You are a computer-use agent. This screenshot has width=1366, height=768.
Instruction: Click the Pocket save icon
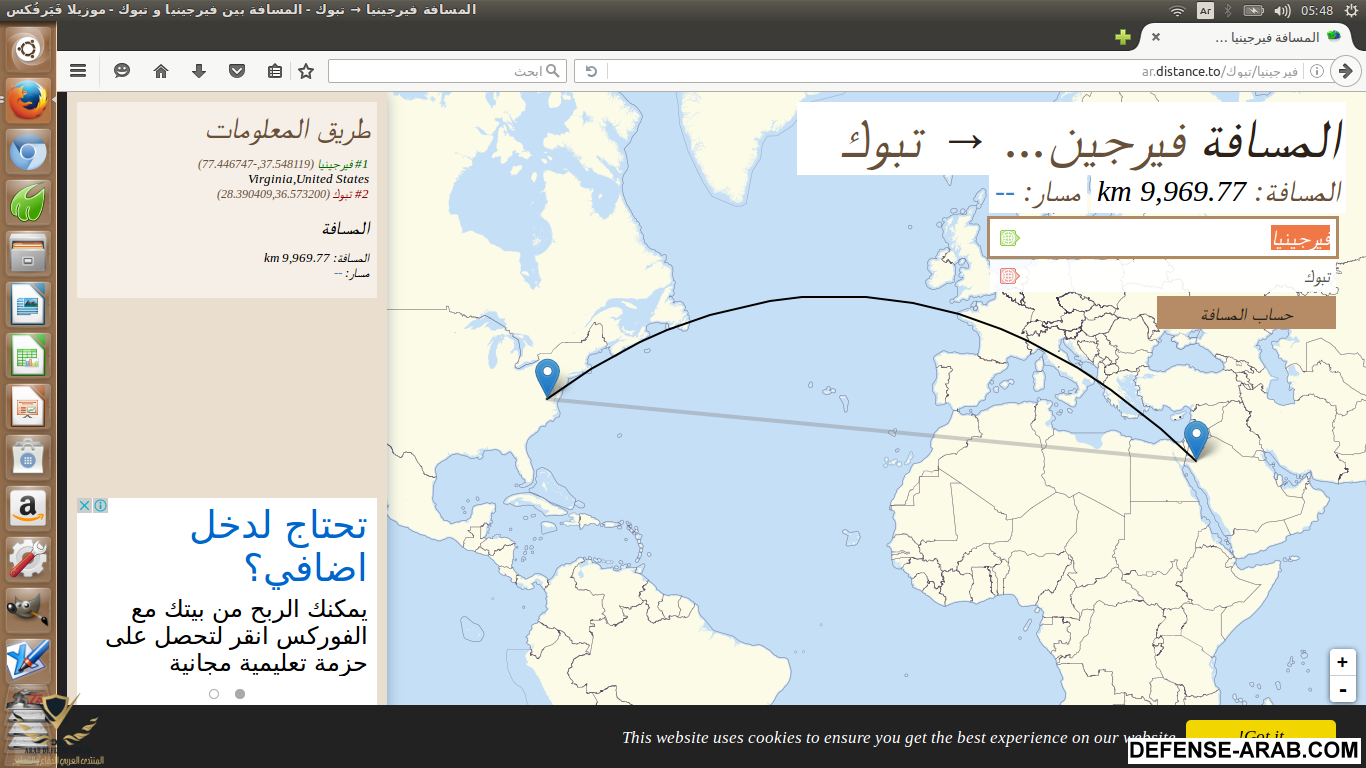(x=237, y=71)
